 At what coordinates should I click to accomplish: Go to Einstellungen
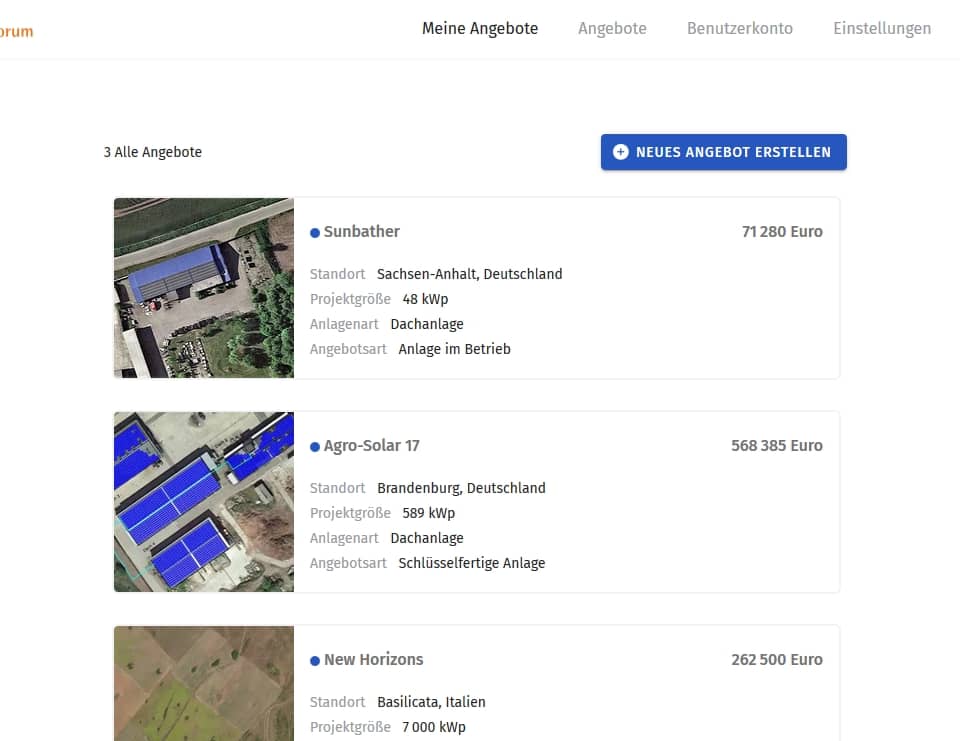click(x=882, y=29)
